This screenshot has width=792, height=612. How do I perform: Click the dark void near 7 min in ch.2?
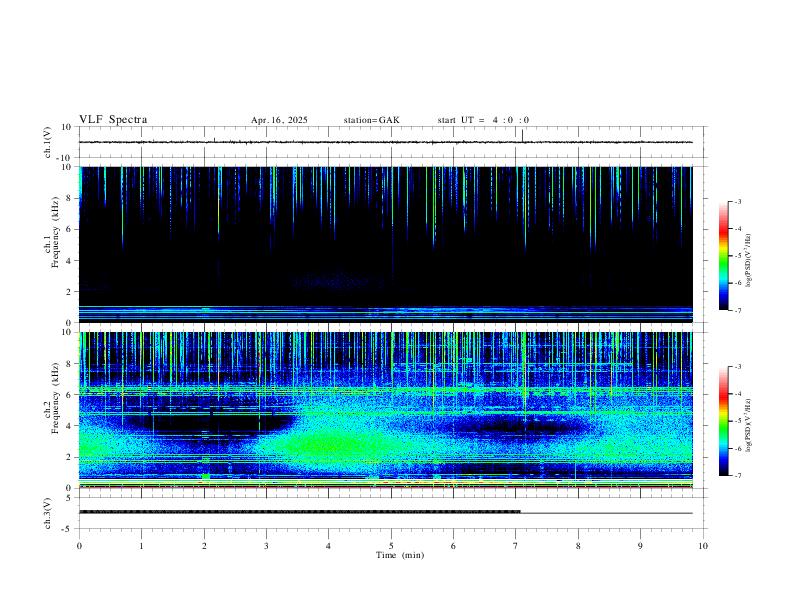(520, 427)
